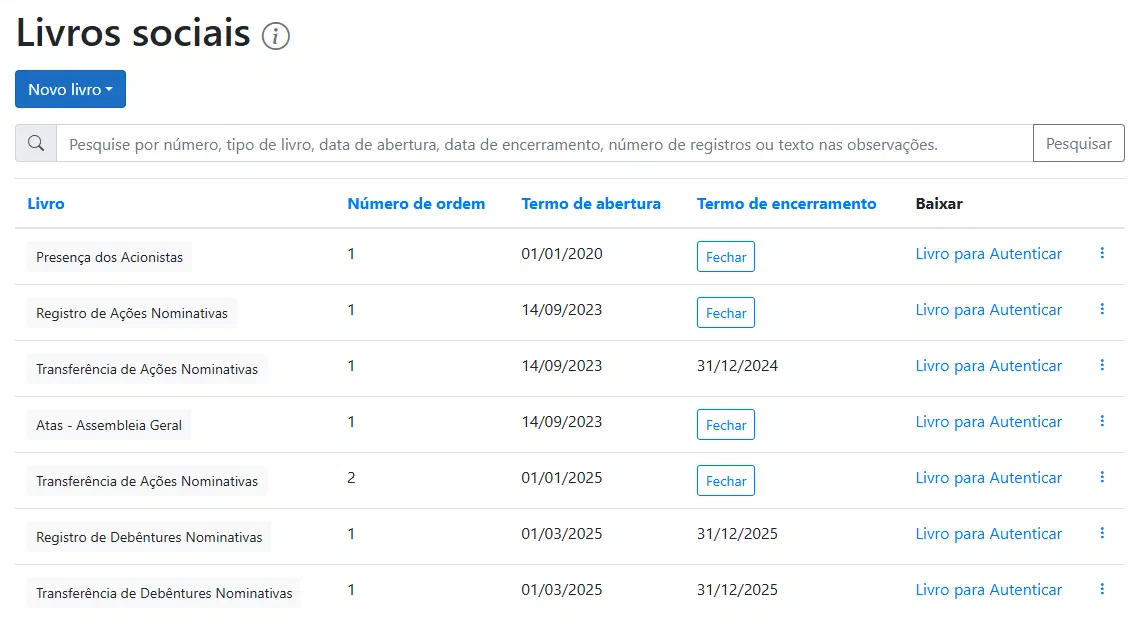Select the Transferência de Debêntures Nominativas label
Screen dimensions: 1142x620
(x=164, y=593)
